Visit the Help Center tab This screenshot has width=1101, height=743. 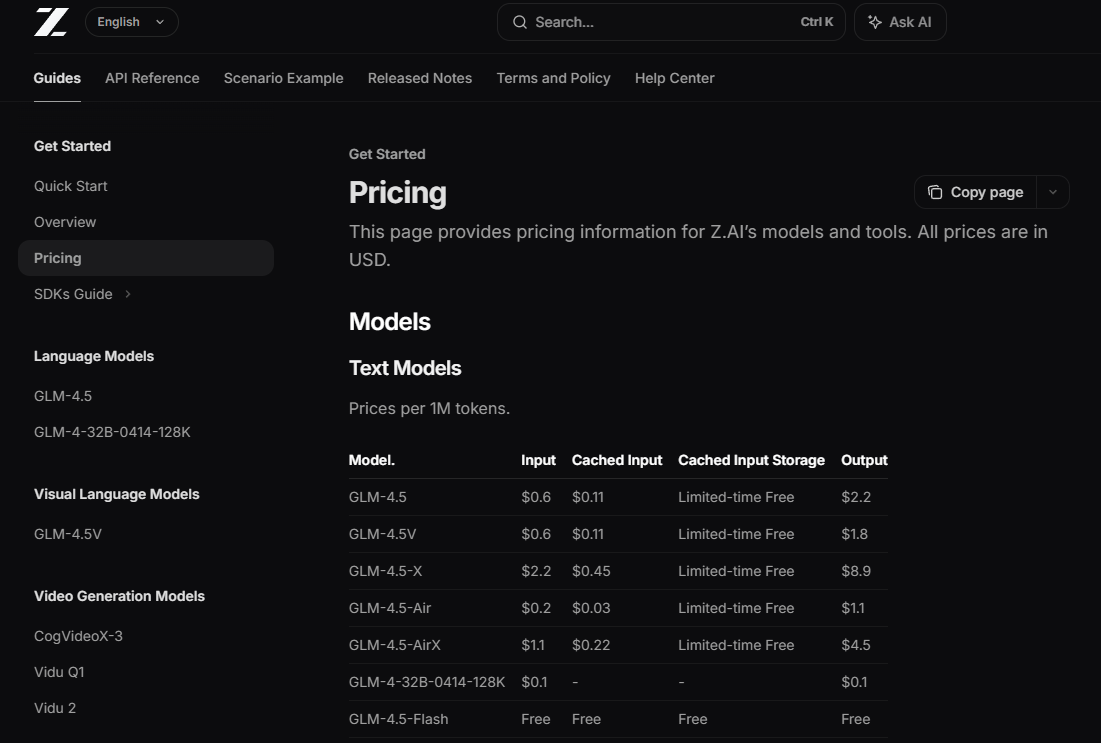point(675,78)
